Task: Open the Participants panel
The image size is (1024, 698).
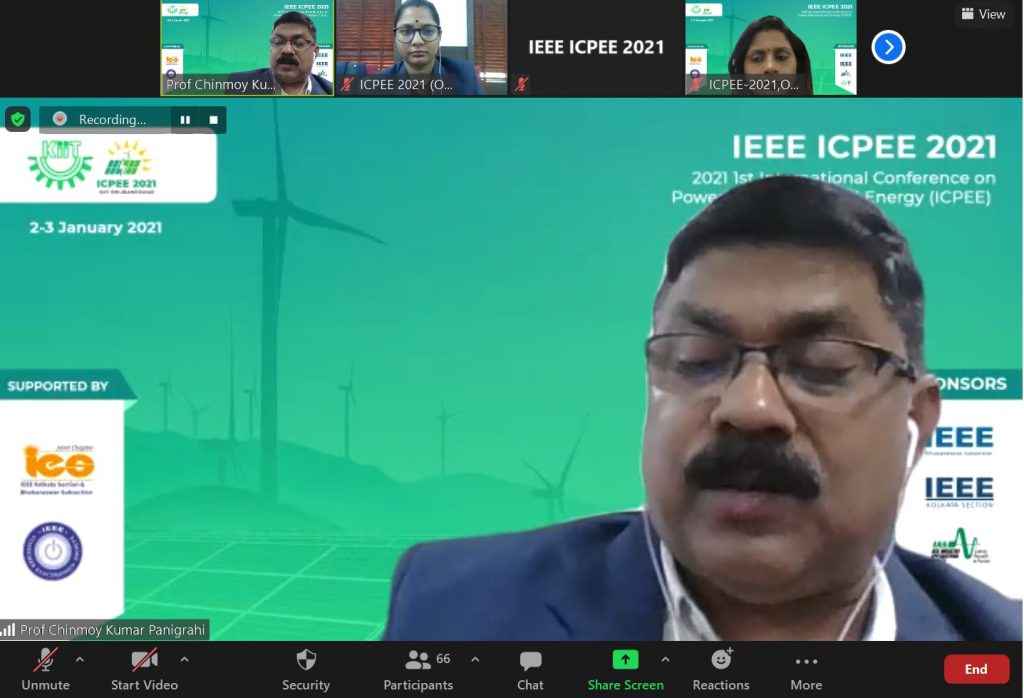Action: point(419,668)
